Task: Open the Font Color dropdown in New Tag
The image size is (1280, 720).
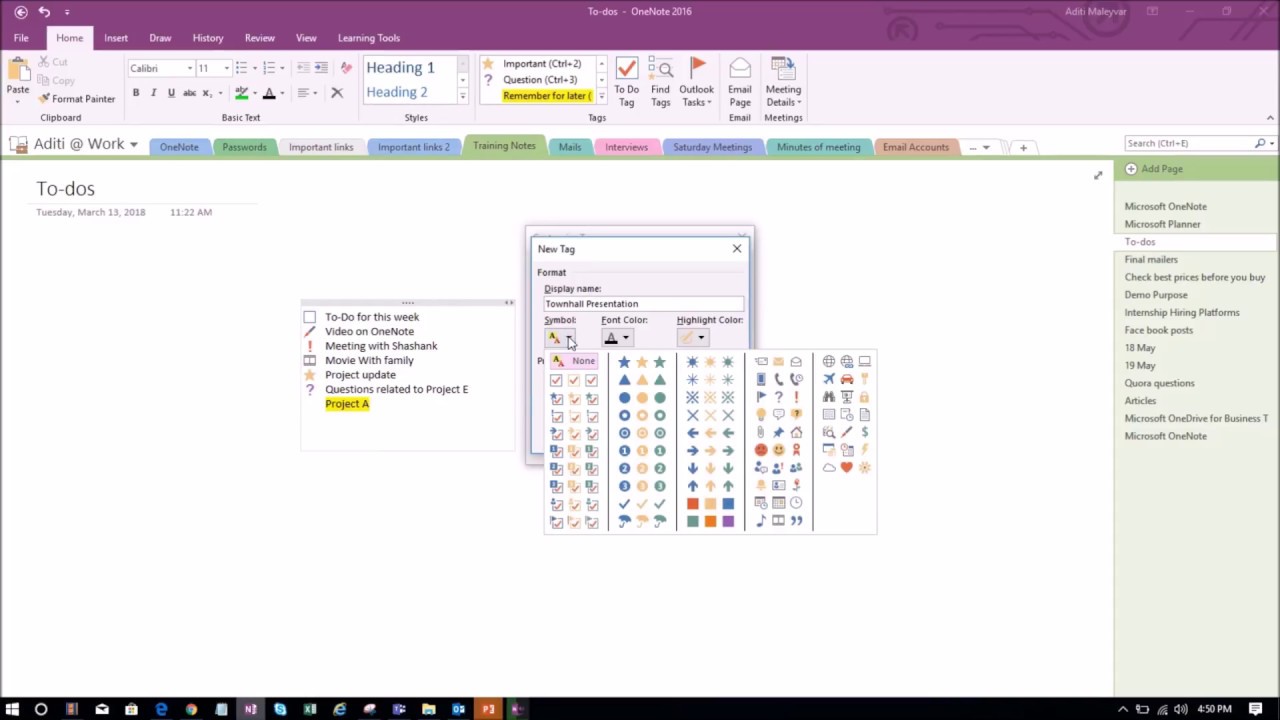Action: click(x=617, y=338)
